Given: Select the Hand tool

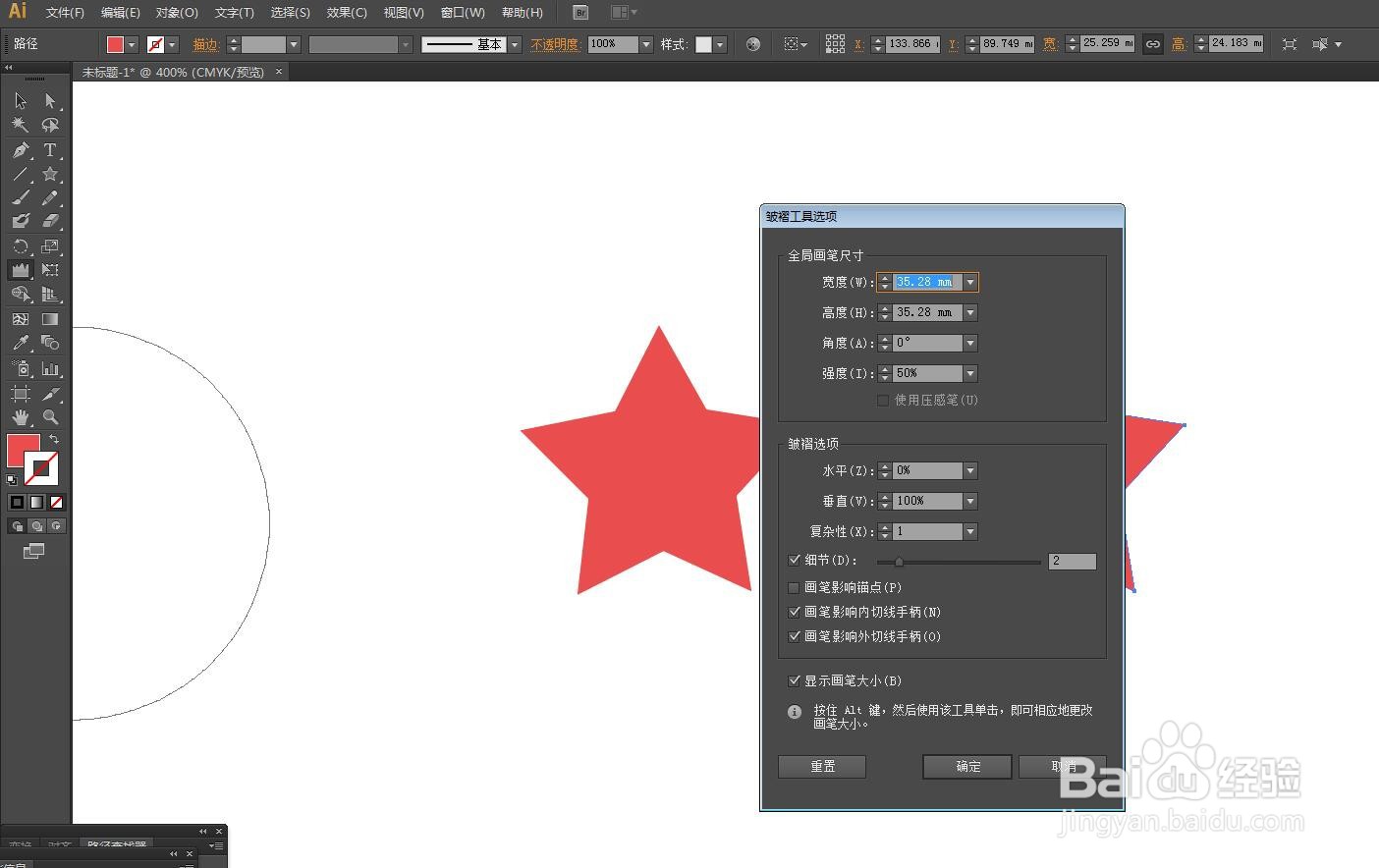Looking at the screenshot, I should (21, 417).
